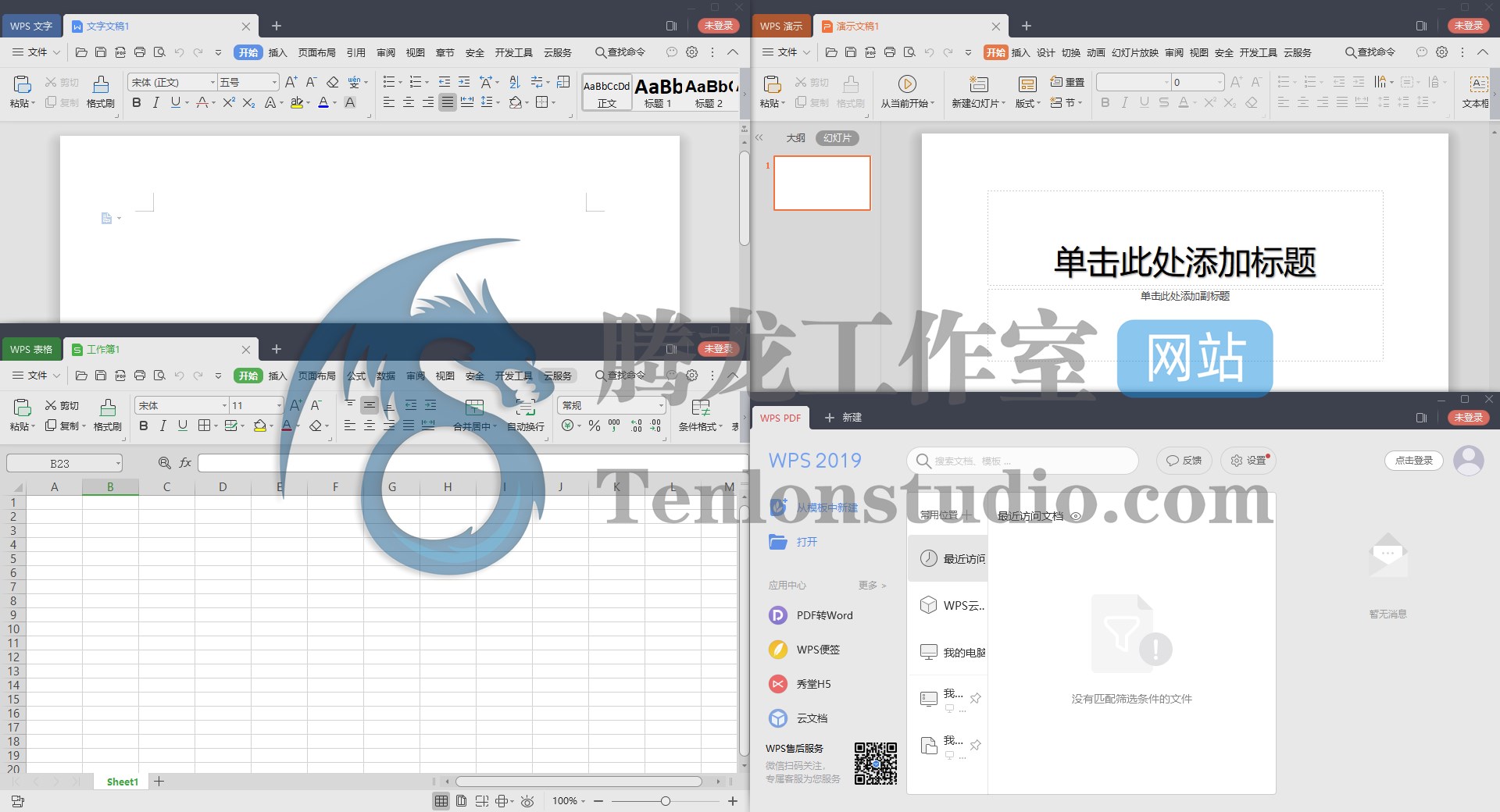
Task: Toggle underline in WPS Spreadsheet ribbon
Action: (183, 426)
